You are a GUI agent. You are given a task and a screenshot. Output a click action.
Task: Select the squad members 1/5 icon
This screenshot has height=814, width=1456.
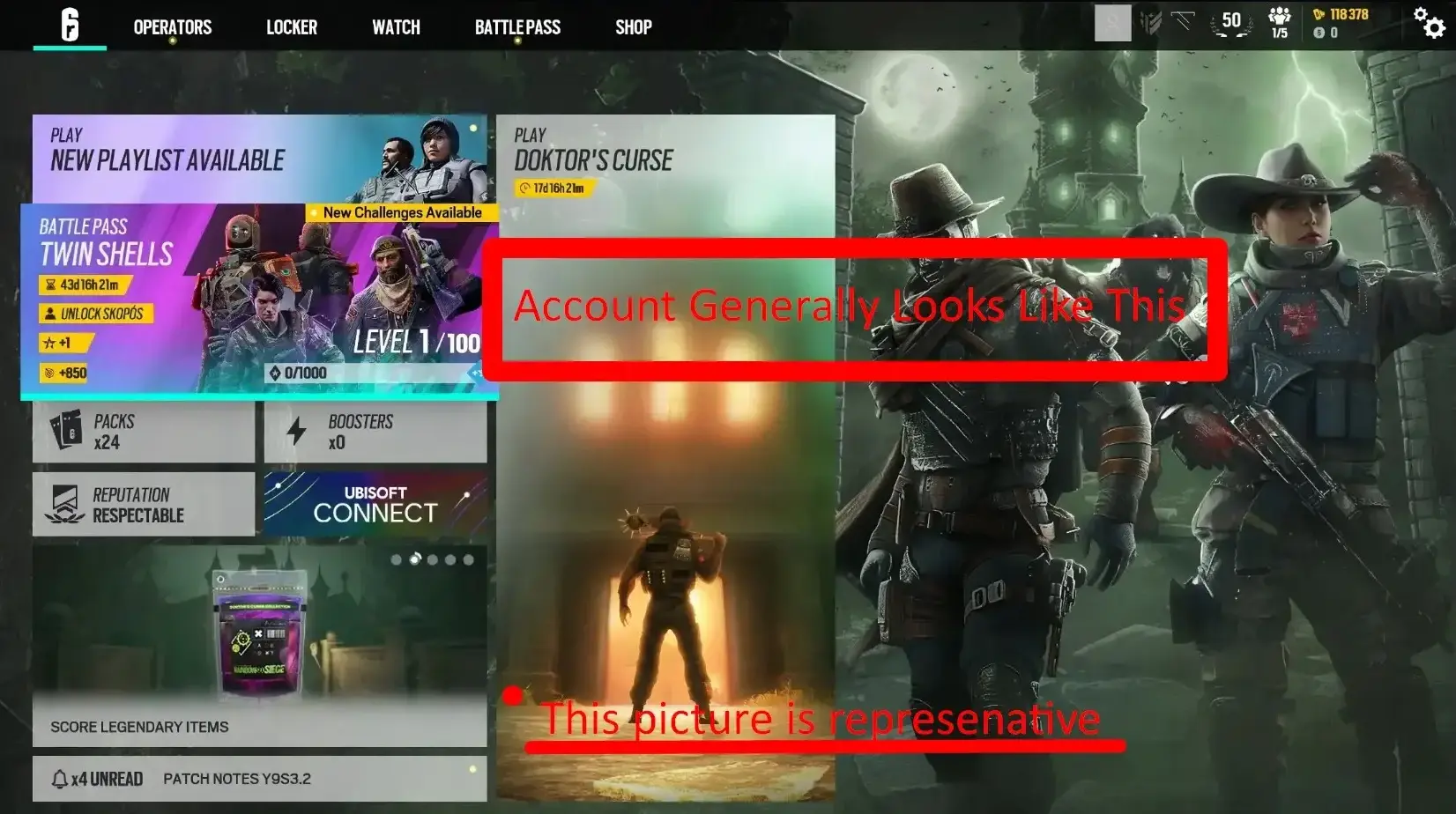1279,22
